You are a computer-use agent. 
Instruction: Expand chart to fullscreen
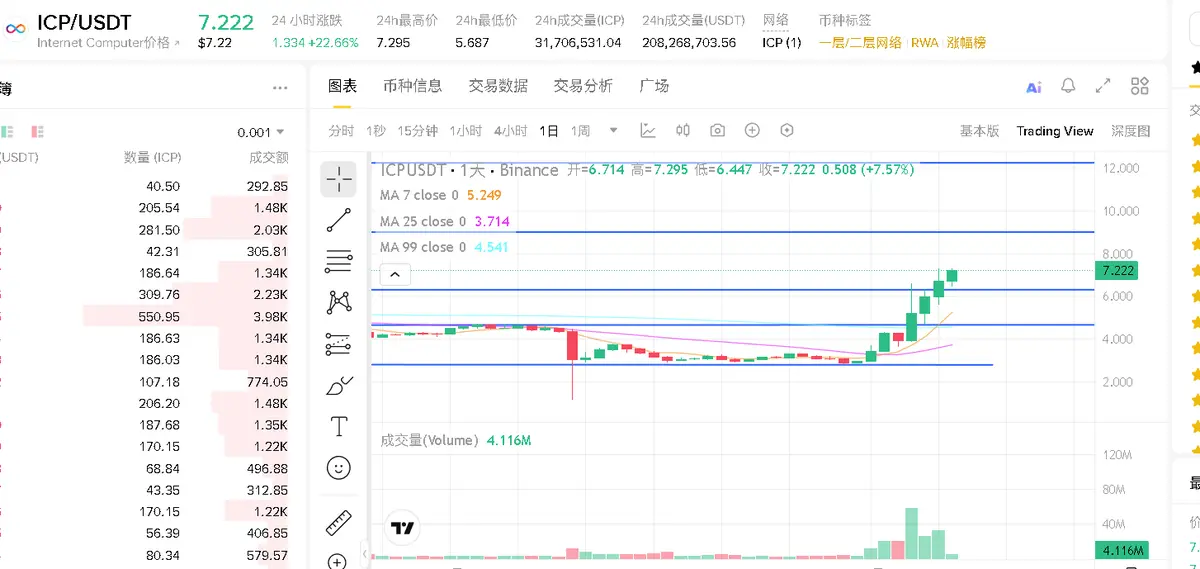(1103, 86)
